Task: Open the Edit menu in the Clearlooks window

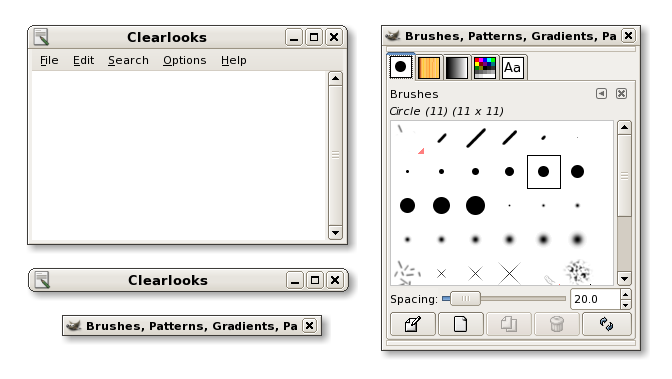Action: pos(83,60)
